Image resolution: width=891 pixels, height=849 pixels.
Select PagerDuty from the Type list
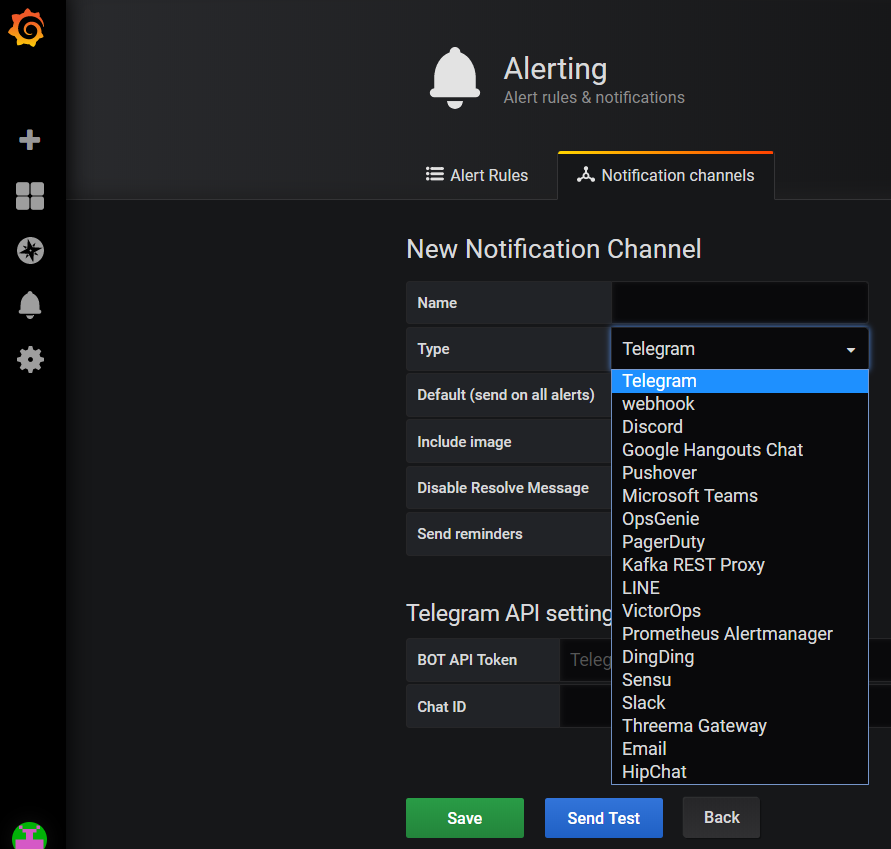[663, 541]
